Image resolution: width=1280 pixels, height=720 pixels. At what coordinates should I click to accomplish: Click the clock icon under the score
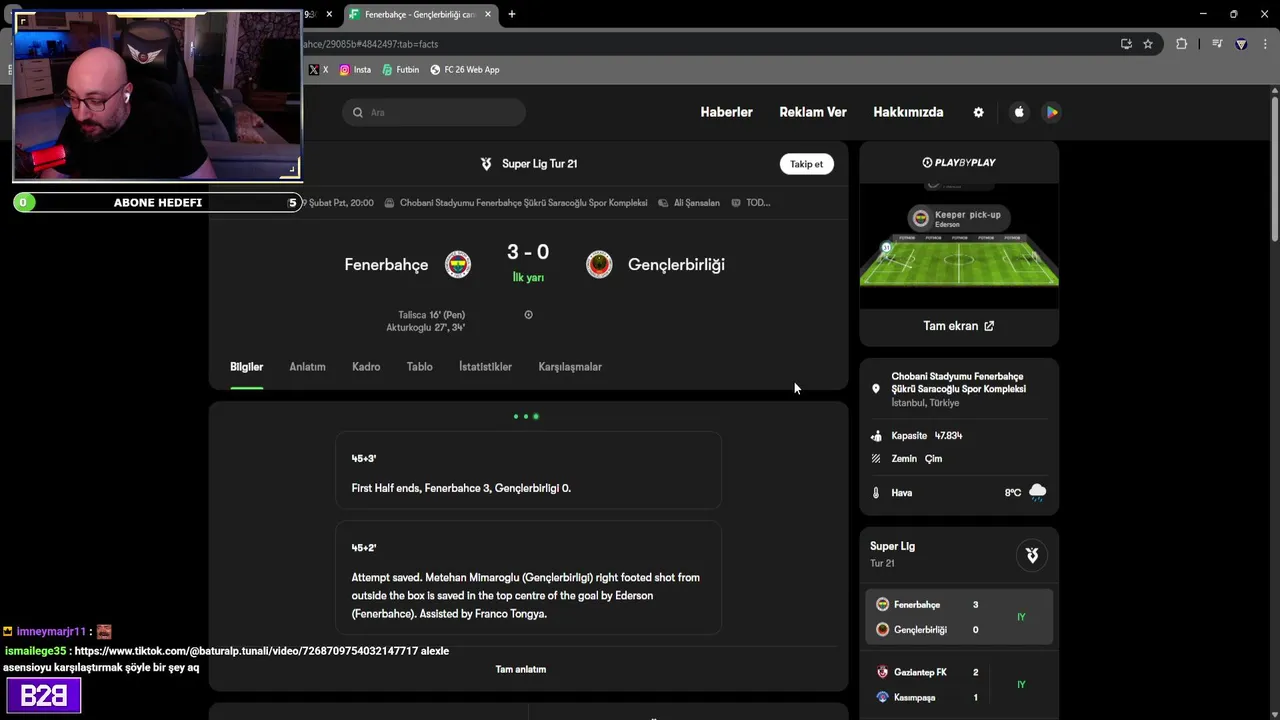pyautogui.click(x=528, y=315)
